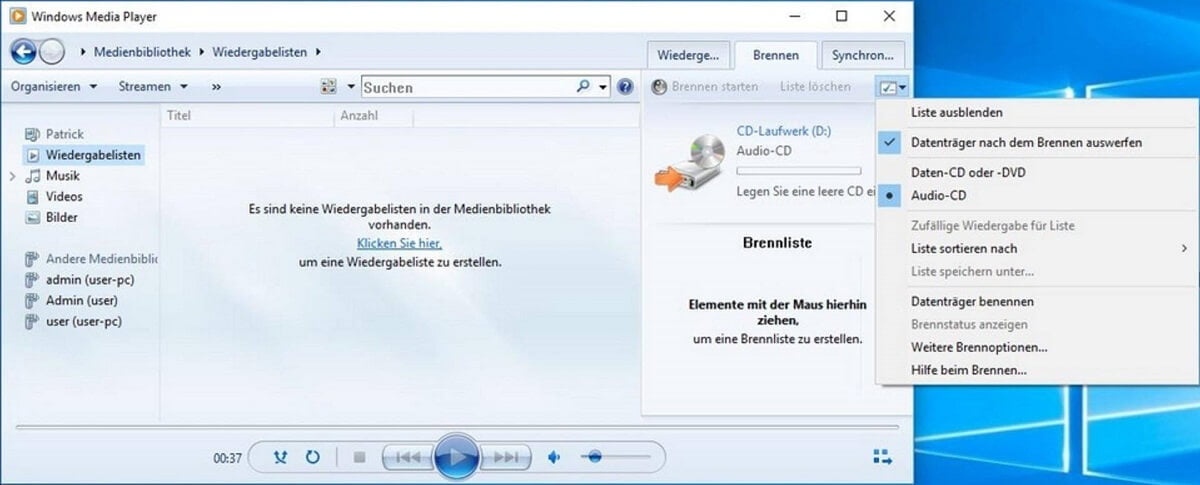Click the 00:37 elapsed time display

tap(228, 458)
